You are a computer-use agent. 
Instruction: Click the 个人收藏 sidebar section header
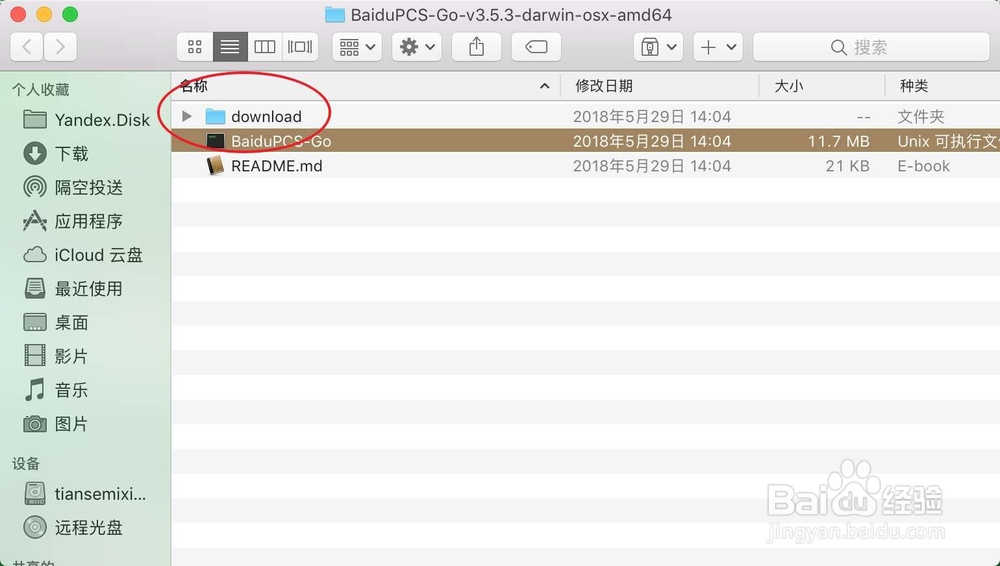(41, 90)
